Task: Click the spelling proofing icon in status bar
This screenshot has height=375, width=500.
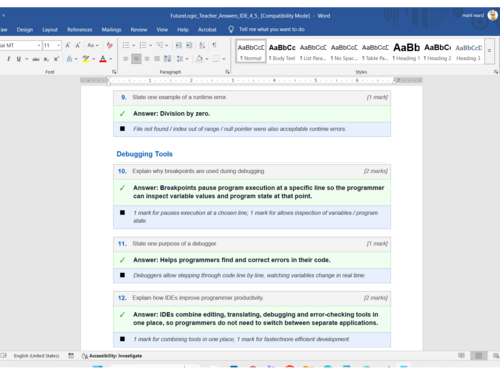Action: pyautogui.click(x=4, y=356)
